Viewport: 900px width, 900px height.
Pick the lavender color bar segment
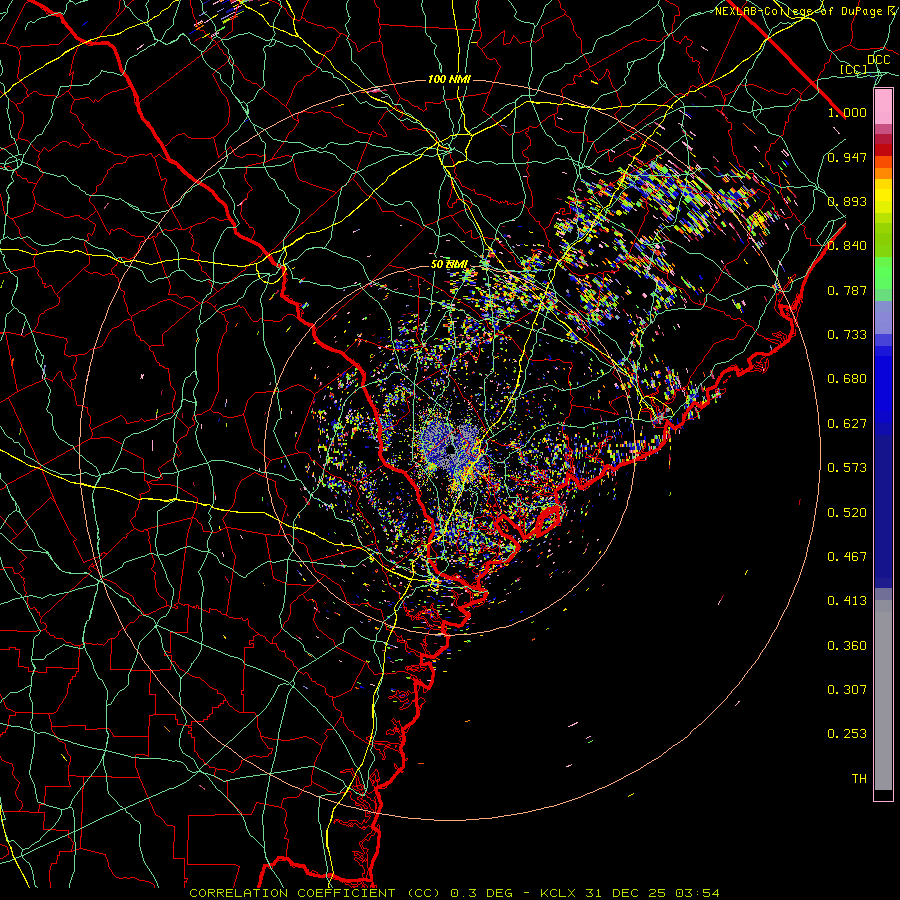point(883,318)
